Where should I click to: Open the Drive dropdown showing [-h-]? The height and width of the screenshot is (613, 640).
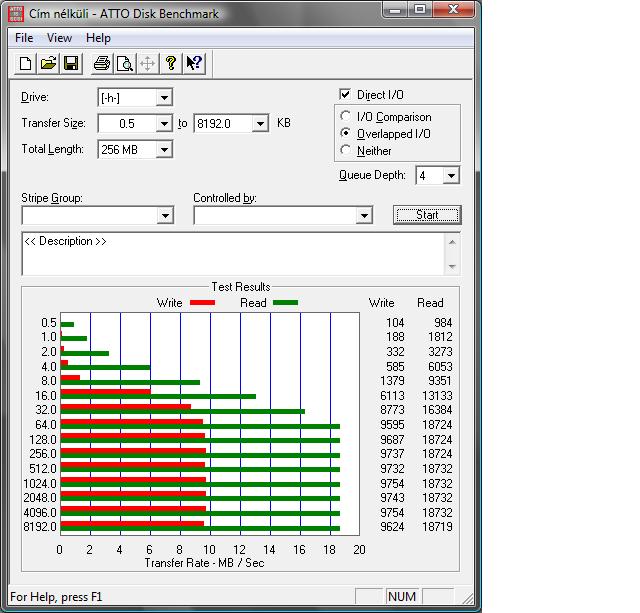(164, 98)
